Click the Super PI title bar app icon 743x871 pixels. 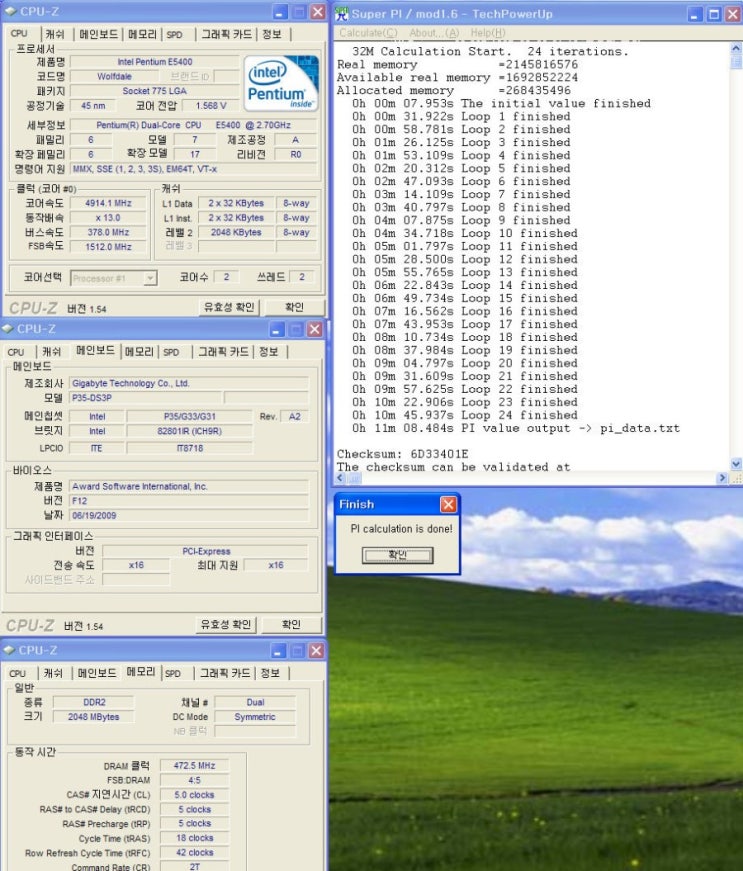[x=342, y=14]
